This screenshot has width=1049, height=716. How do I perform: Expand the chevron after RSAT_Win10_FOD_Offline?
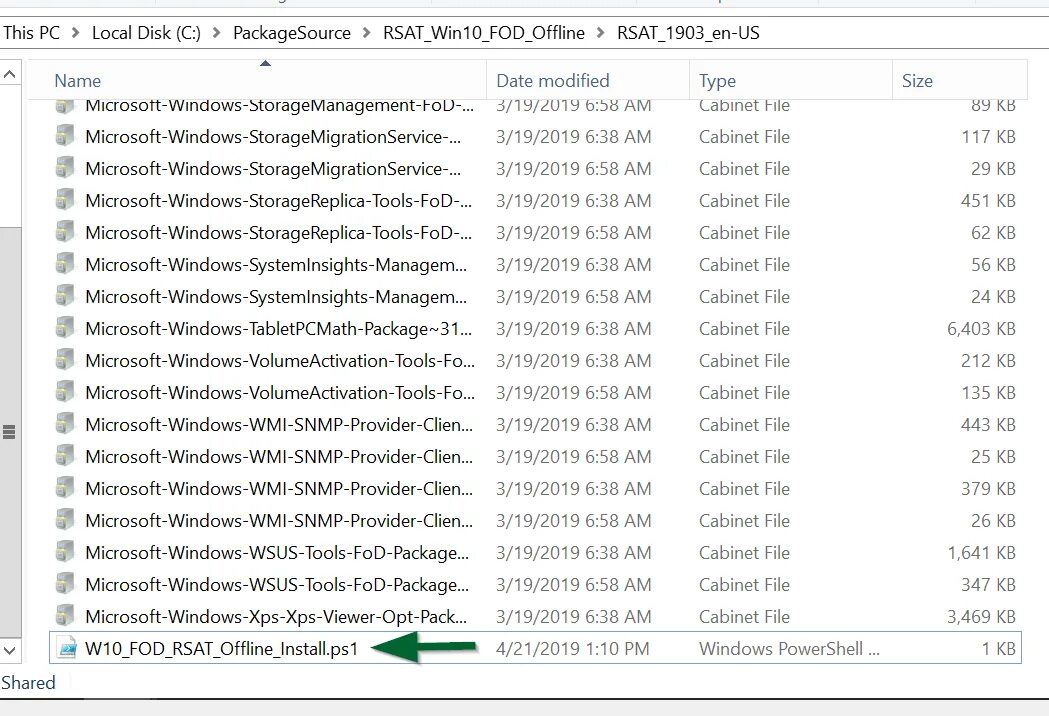click(x=600, y=33)
